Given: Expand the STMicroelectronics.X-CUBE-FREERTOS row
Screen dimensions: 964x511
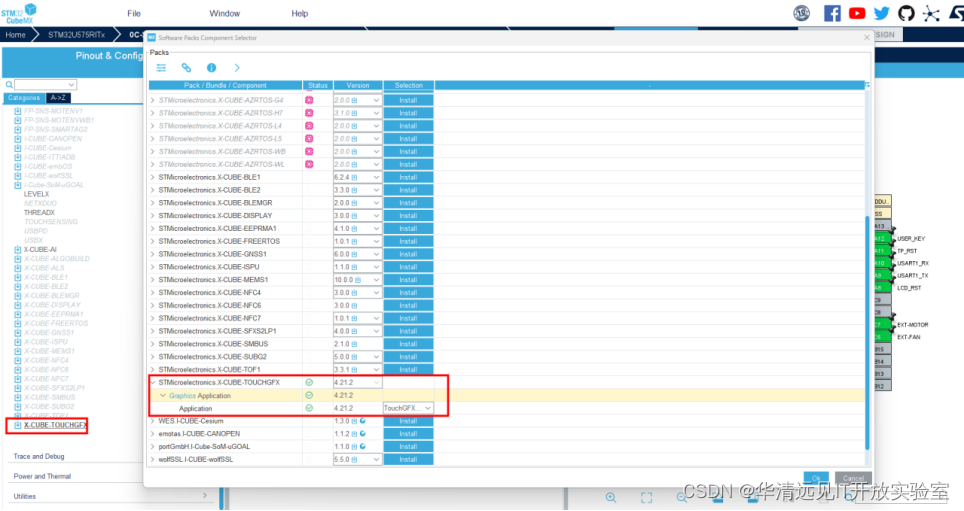Looking at the screenshot, I should 153,242.
